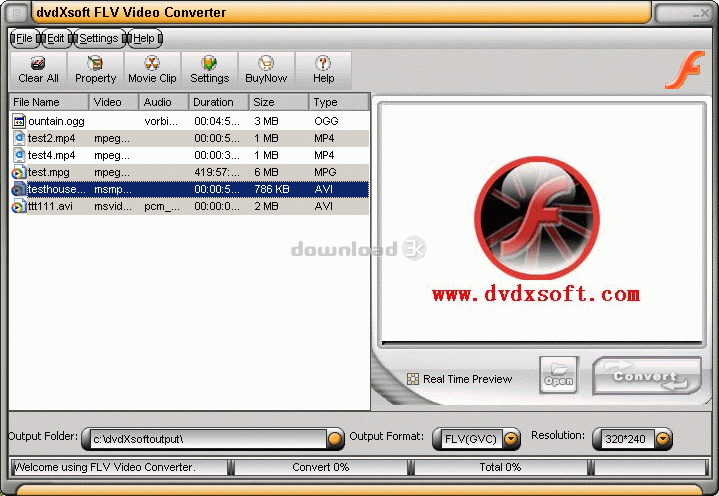Open the File menu
The image size is (719, 496).
click(x=24, y=39)
